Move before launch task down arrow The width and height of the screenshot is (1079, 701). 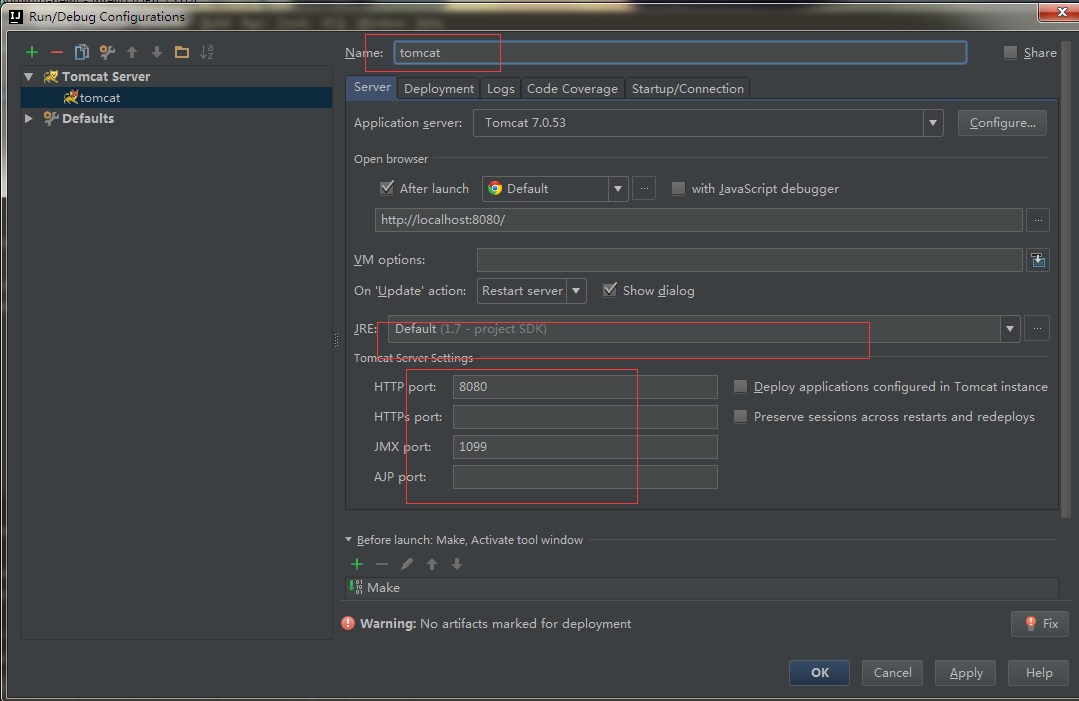pos(457,564)
